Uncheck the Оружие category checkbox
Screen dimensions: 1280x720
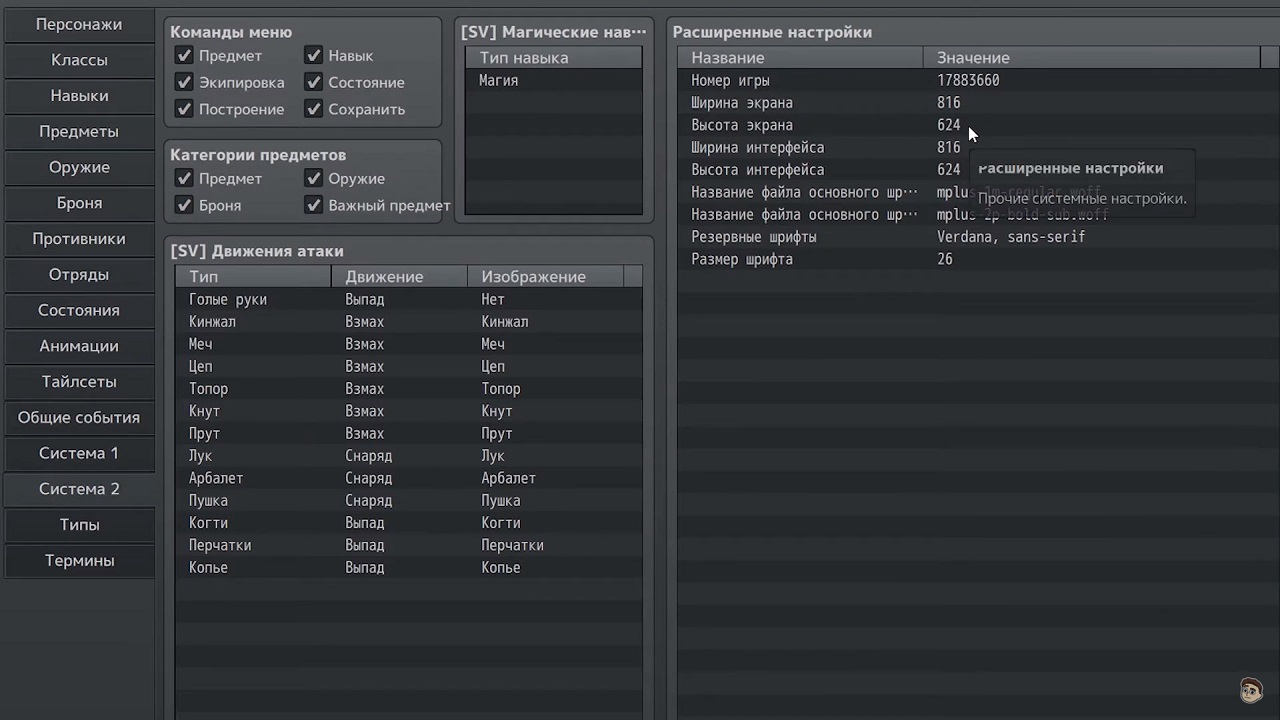[x=314, y=179]
